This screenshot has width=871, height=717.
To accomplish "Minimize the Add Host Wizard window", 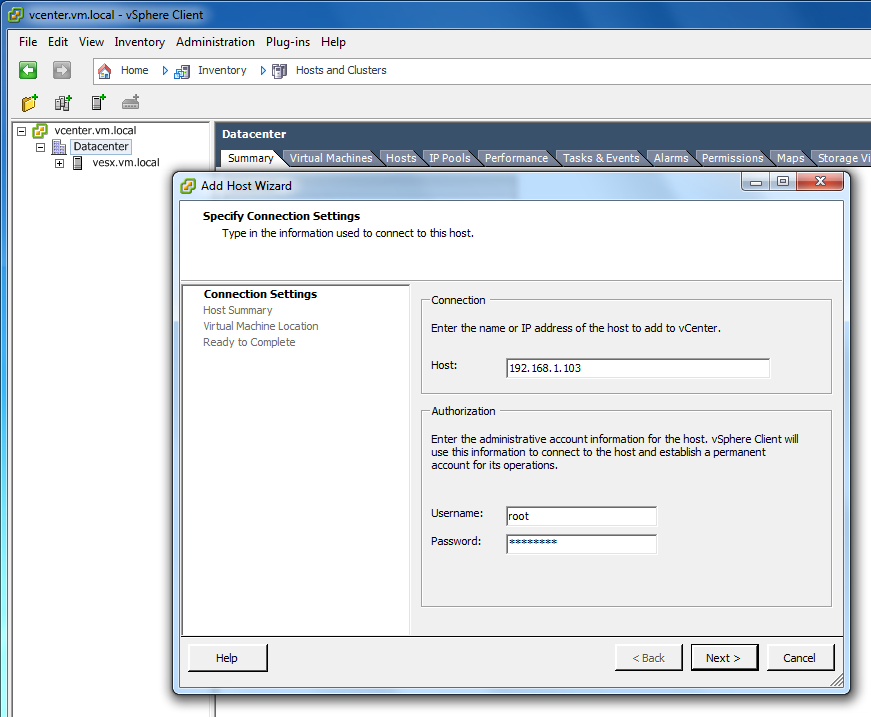I will pos(756,182).
